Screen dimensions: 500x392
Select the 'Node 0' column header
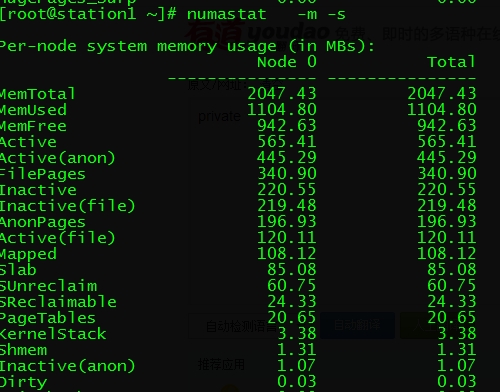pyautogui.click(x=287, y=62)
